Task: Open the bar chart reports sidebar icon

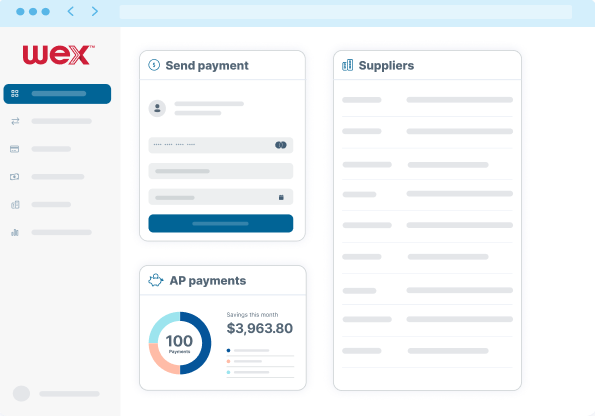Action: [15, 232]
